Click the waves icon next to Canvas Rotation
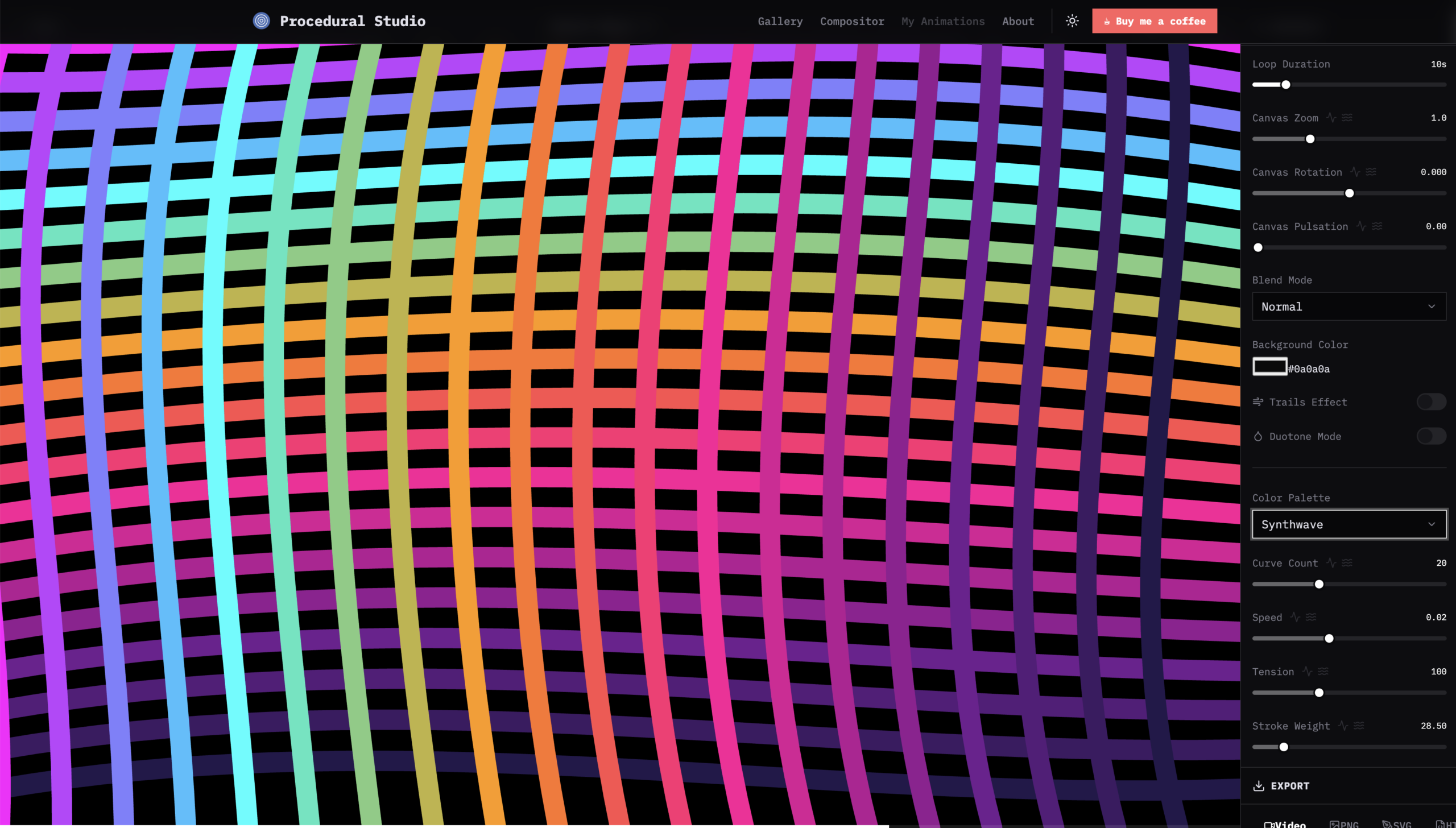Screen dimensions: 1456x828 [1371, 172]
